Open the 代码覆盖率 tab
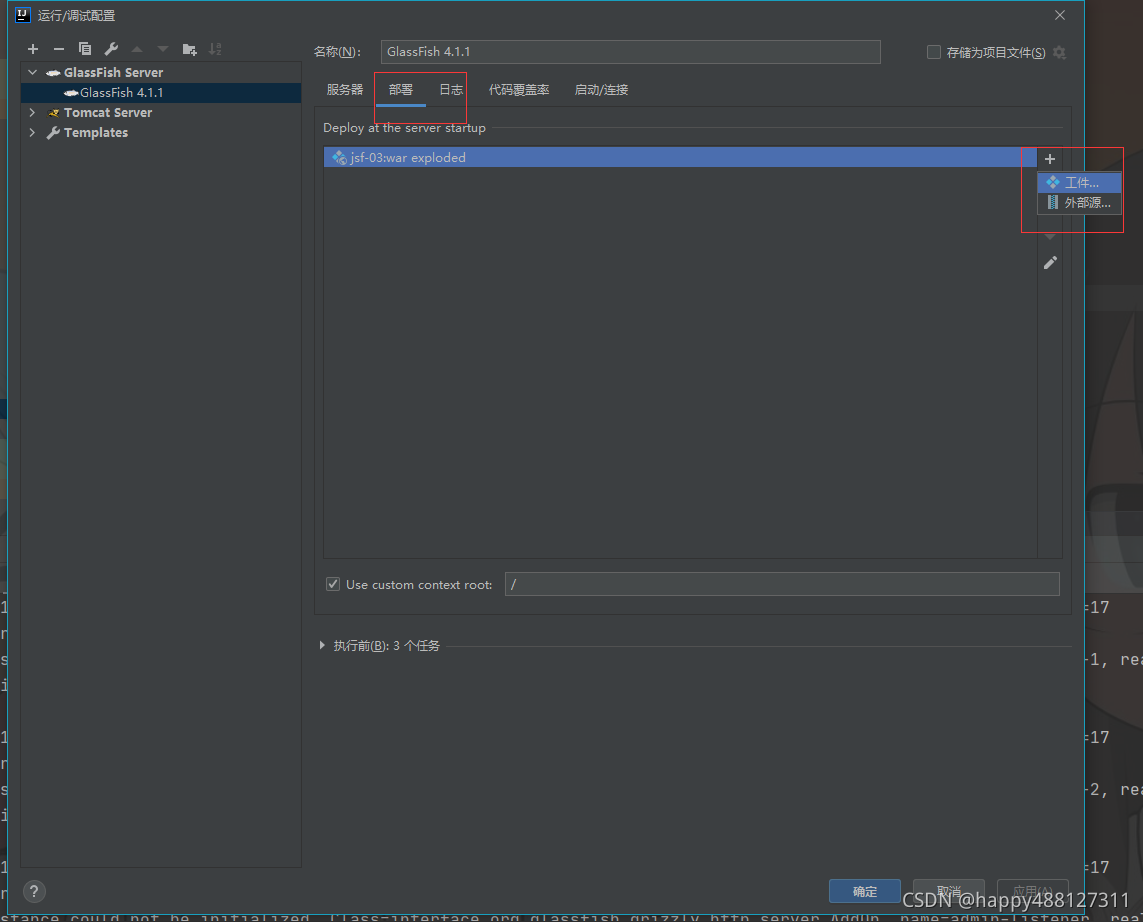The image size is (1143, 922). (x=519, y=90)
